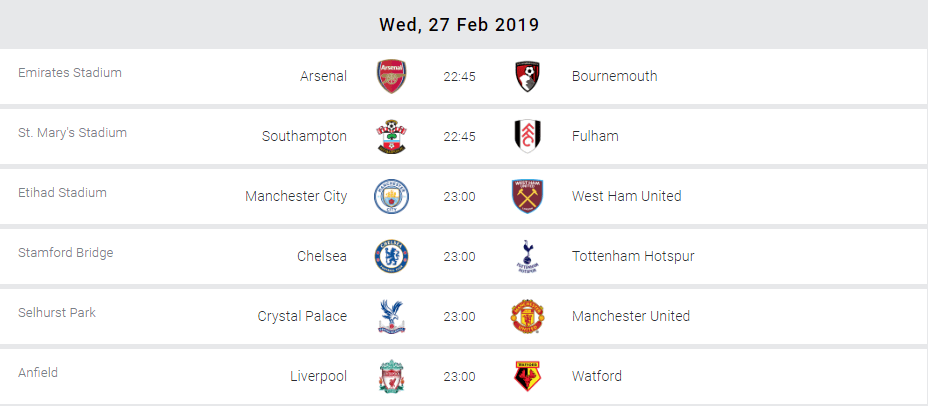Click the West Ham United crest
The image size is (928, 406).
coord(526,196)
